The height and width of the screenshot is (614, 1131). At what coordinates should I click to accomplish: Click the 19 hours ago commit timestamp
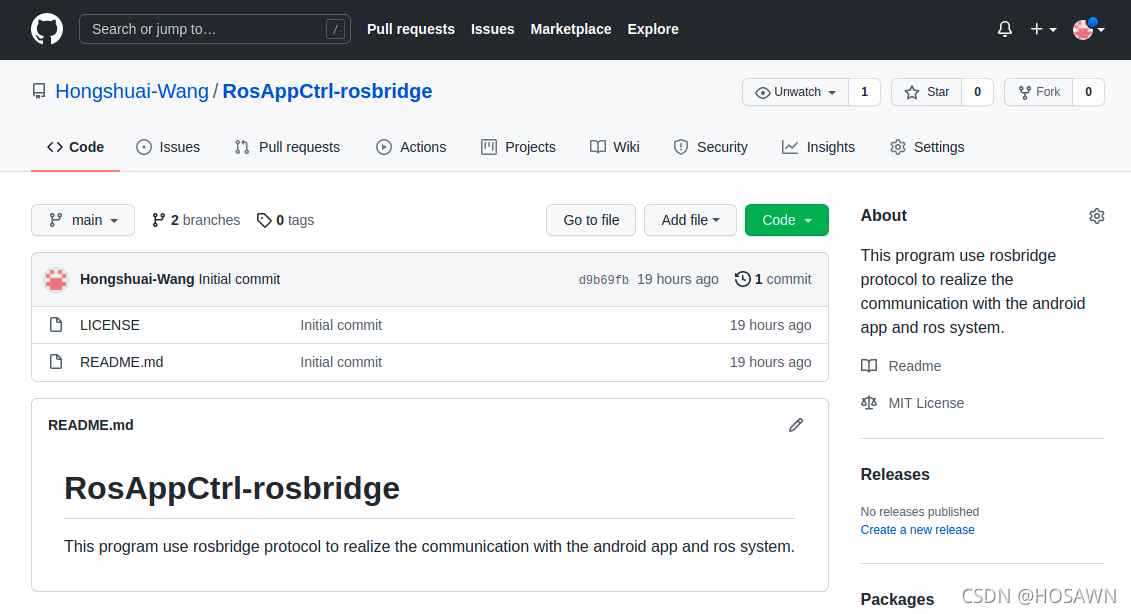tap(677, 279)
